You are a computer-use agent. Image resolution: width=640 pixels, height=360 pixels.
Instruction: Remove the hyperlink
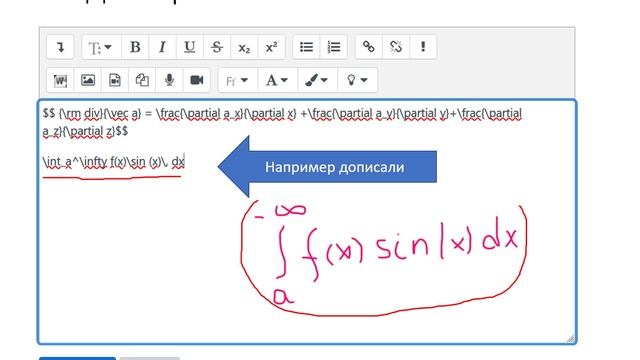(x=396, y=47)
